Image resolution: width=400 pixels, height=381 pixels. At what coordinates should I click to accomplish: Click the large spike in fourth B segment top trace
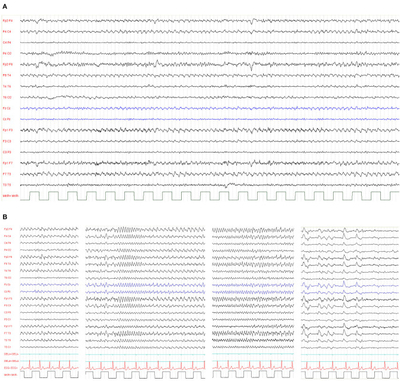pos(345,230)
